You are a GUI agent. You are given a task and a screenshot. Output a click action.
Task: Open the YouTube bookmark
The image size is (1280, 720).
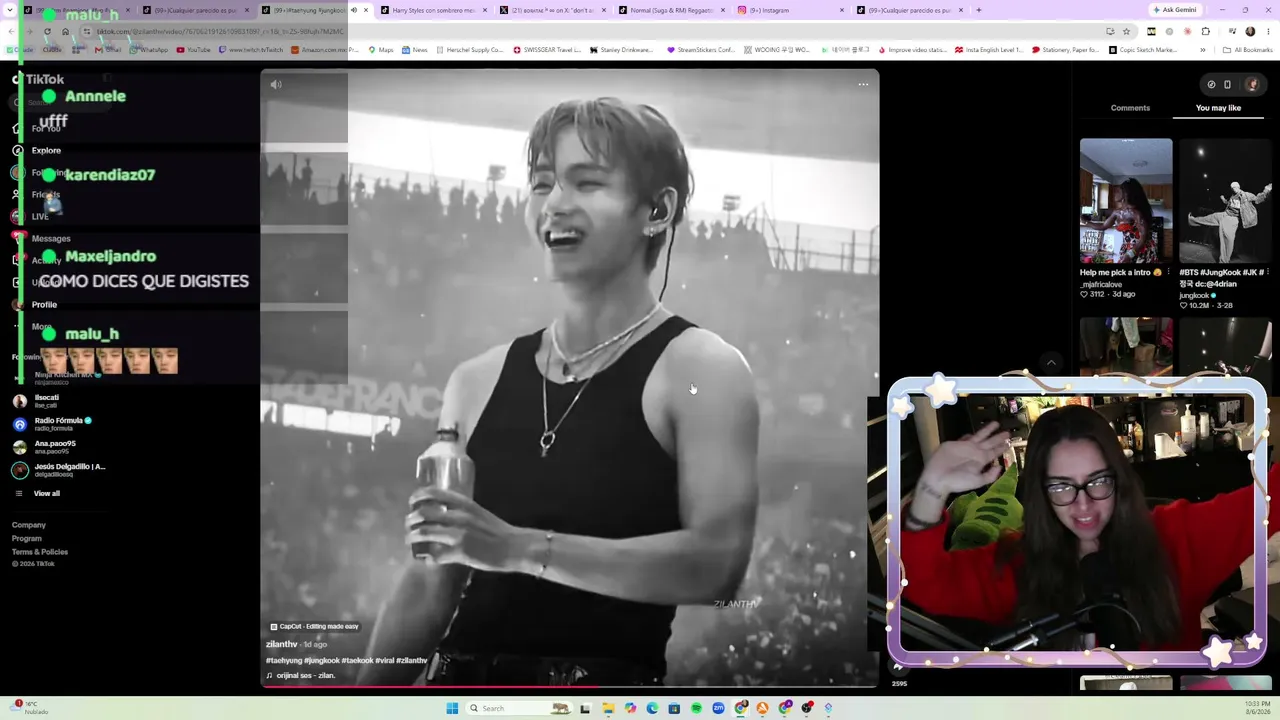pos(193,50)
